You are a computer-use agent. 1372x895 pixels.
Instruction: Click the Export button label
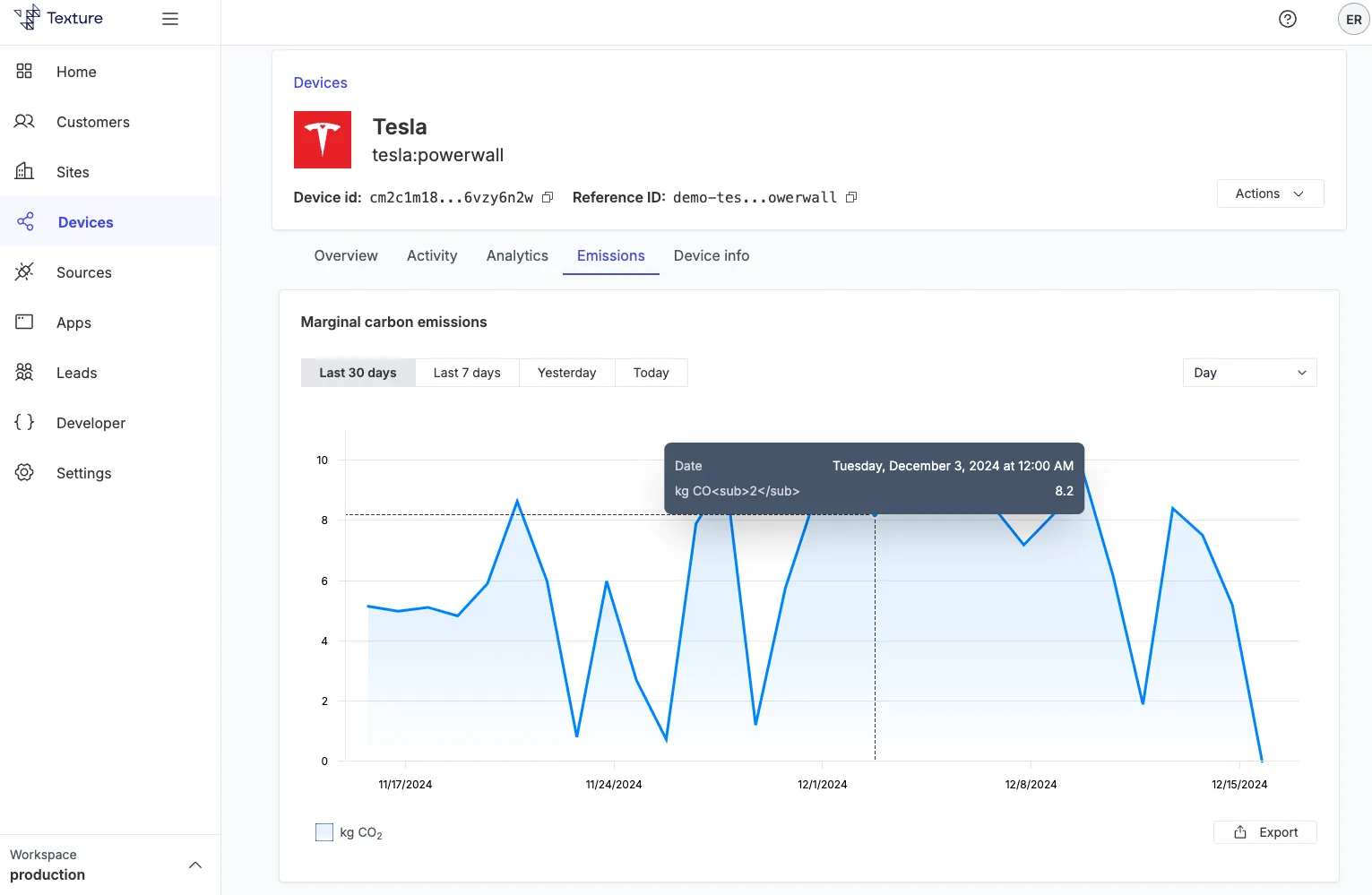coord(1278,832)
